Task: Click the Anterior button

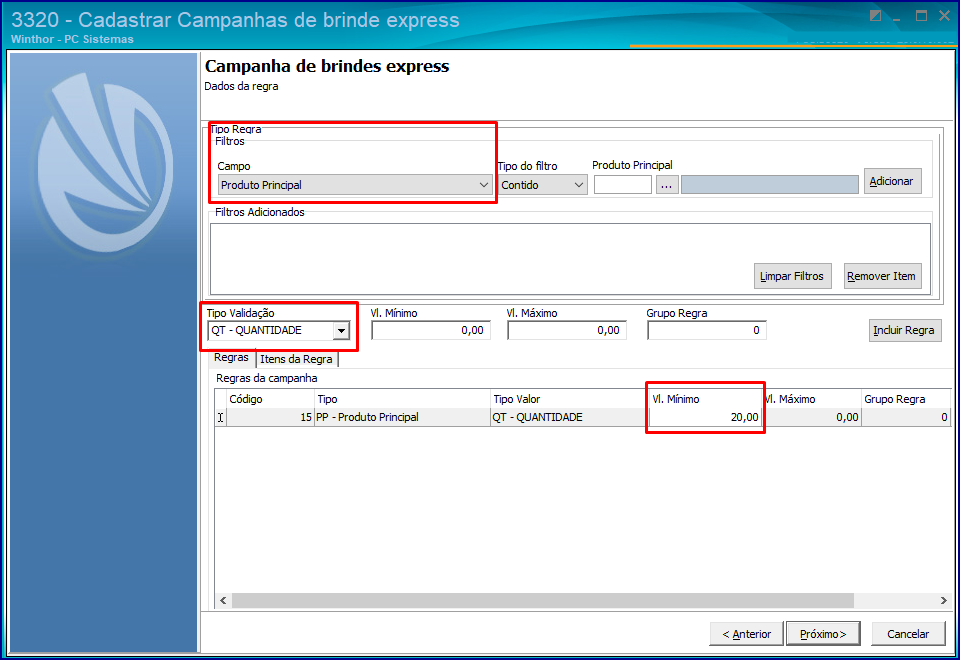Action: coord(746,634)
